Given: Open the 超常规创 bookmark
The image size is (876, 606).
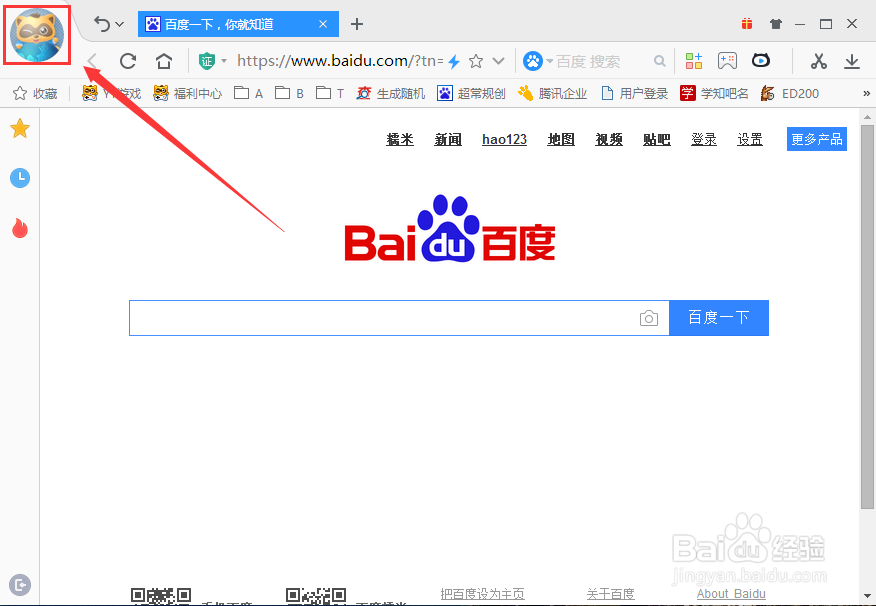Looking at the screenshot, I should point(472,93).
